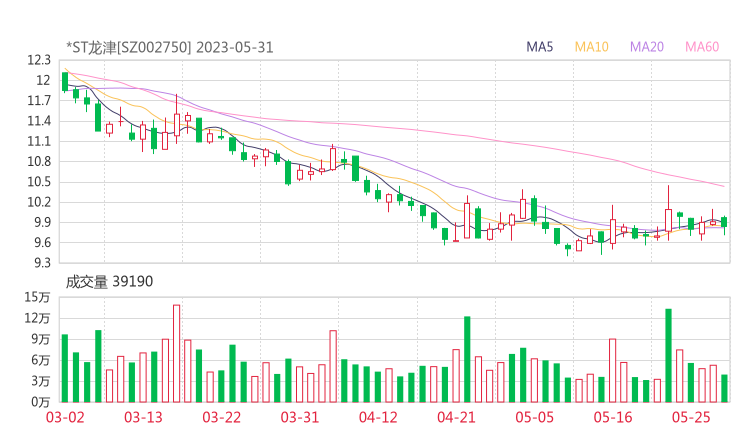Click the 11.7 price axis label
Viewport: 740px width, 440px height.
(39, 101)
